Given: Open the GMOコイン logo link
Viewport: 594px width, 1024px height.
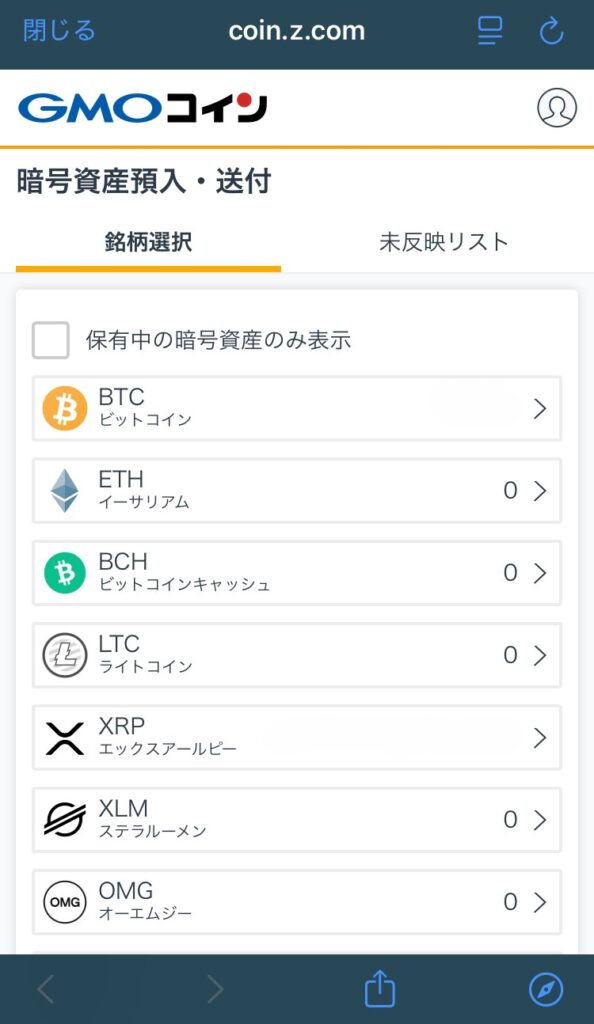Looking at the screenshot, I should (143, 108).
